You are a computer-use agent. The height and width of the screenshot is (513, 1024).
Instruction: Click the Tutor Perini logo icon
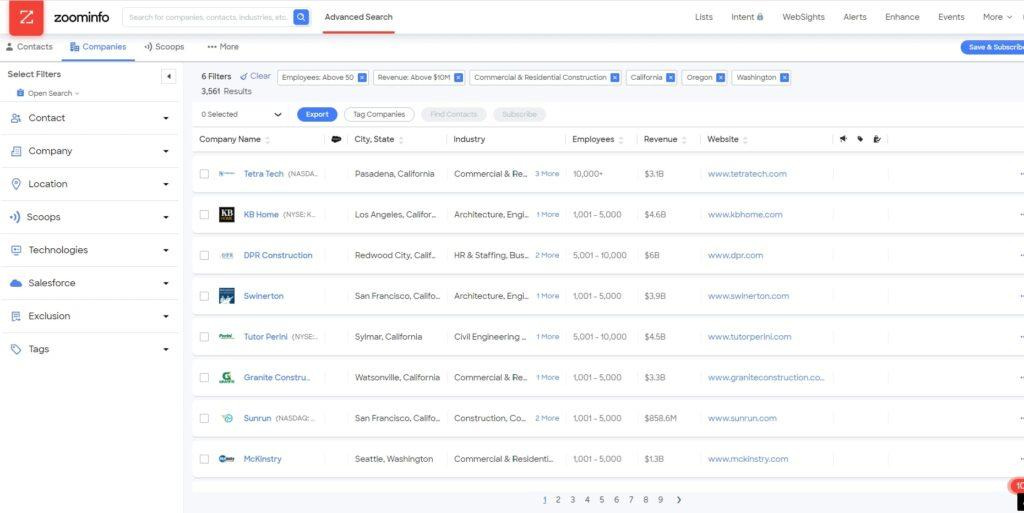[227, 337]
